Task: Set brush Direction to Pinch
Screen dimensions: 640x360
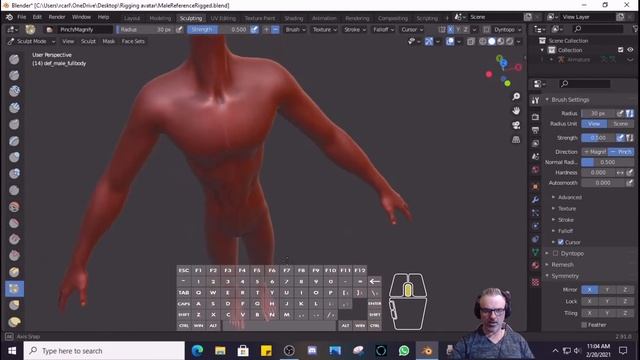Action: [x=621, y=151]
